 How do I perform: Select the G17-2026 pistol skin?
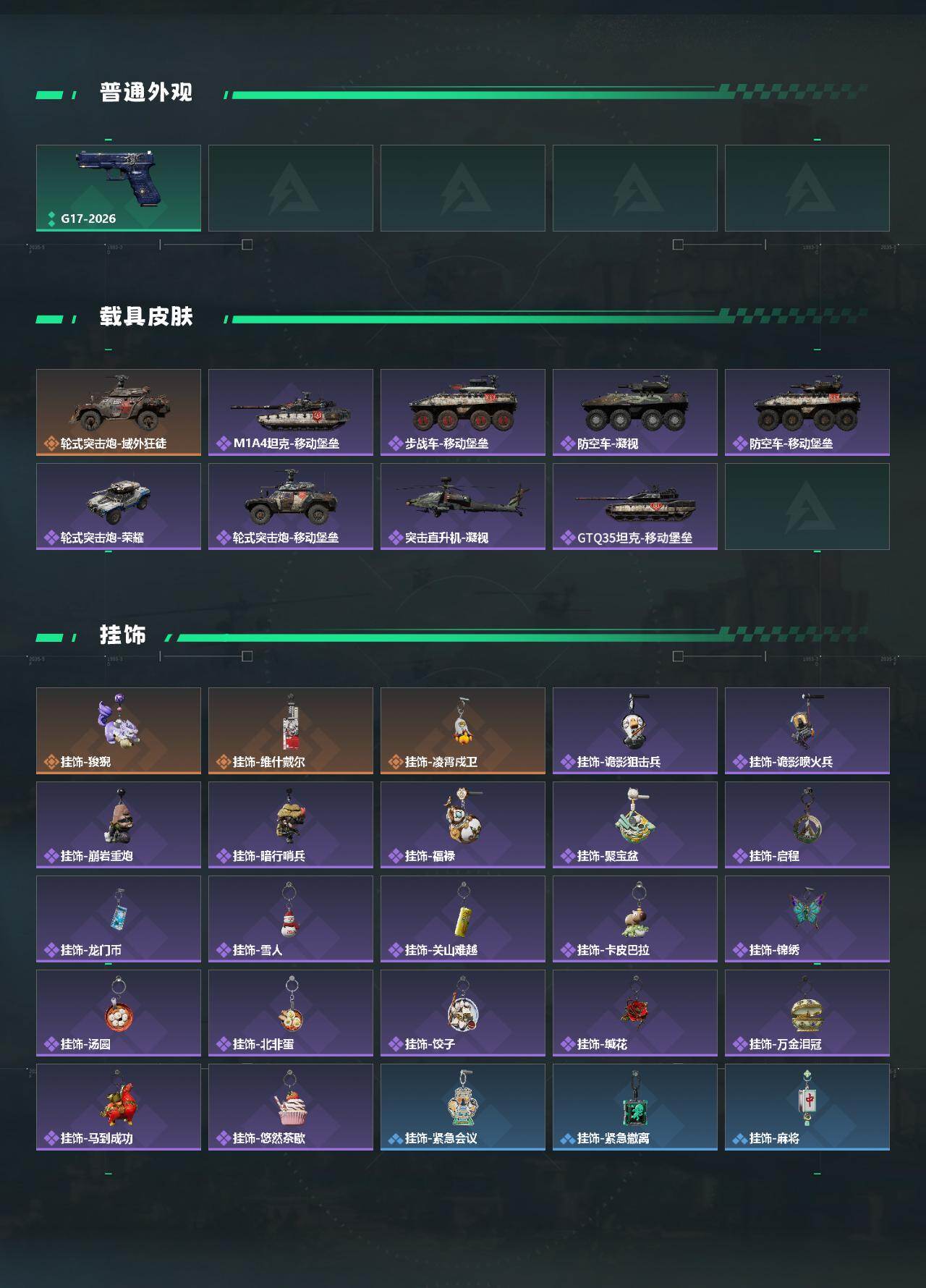coord(119,188)
